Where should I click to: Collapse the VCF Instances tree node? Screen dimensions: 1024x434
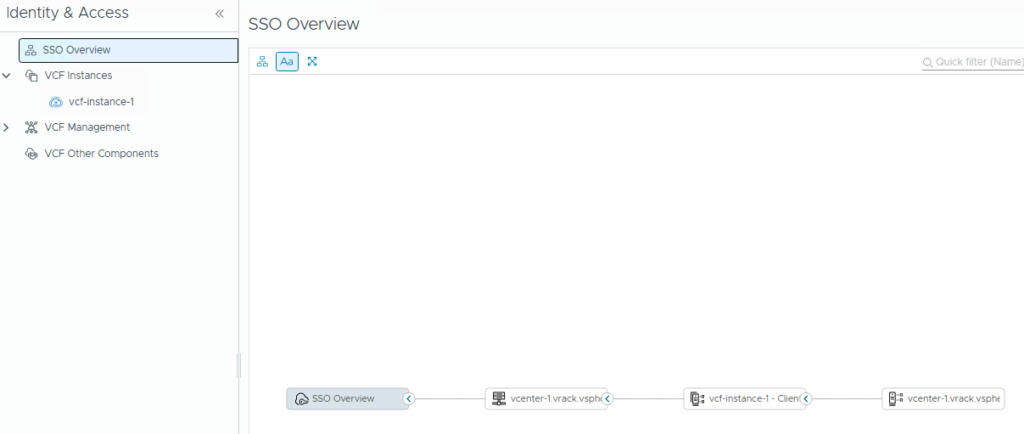coord(7,76)
